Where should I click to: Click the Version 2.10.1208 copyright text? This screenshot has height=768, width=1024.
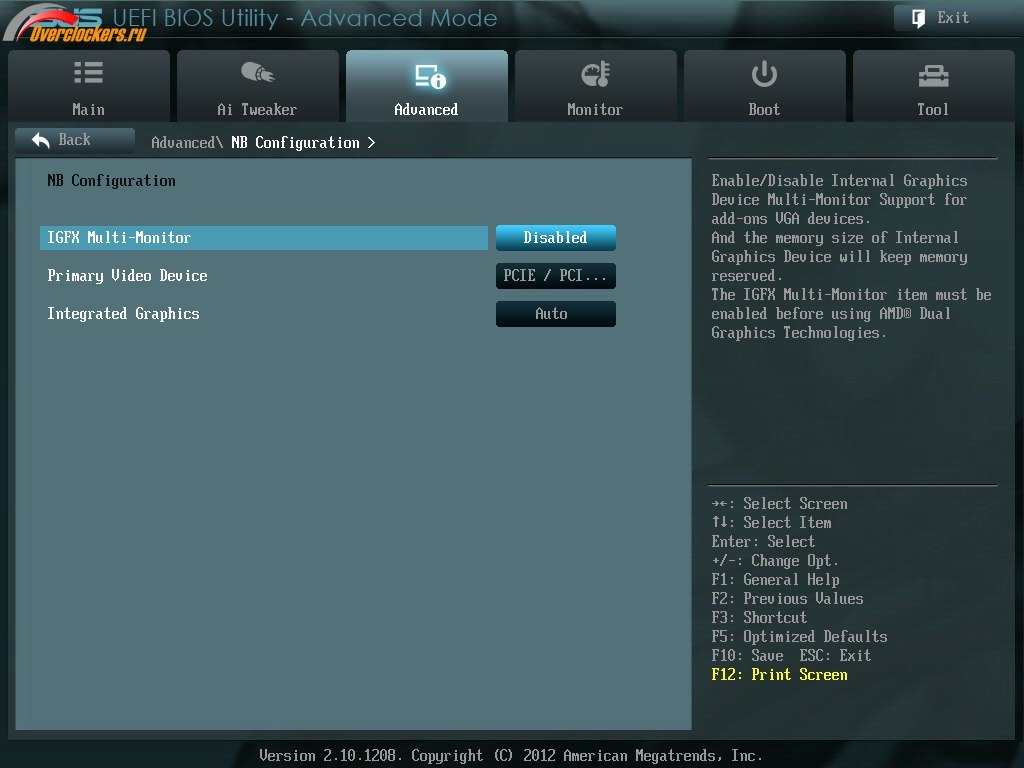point(511,756)
